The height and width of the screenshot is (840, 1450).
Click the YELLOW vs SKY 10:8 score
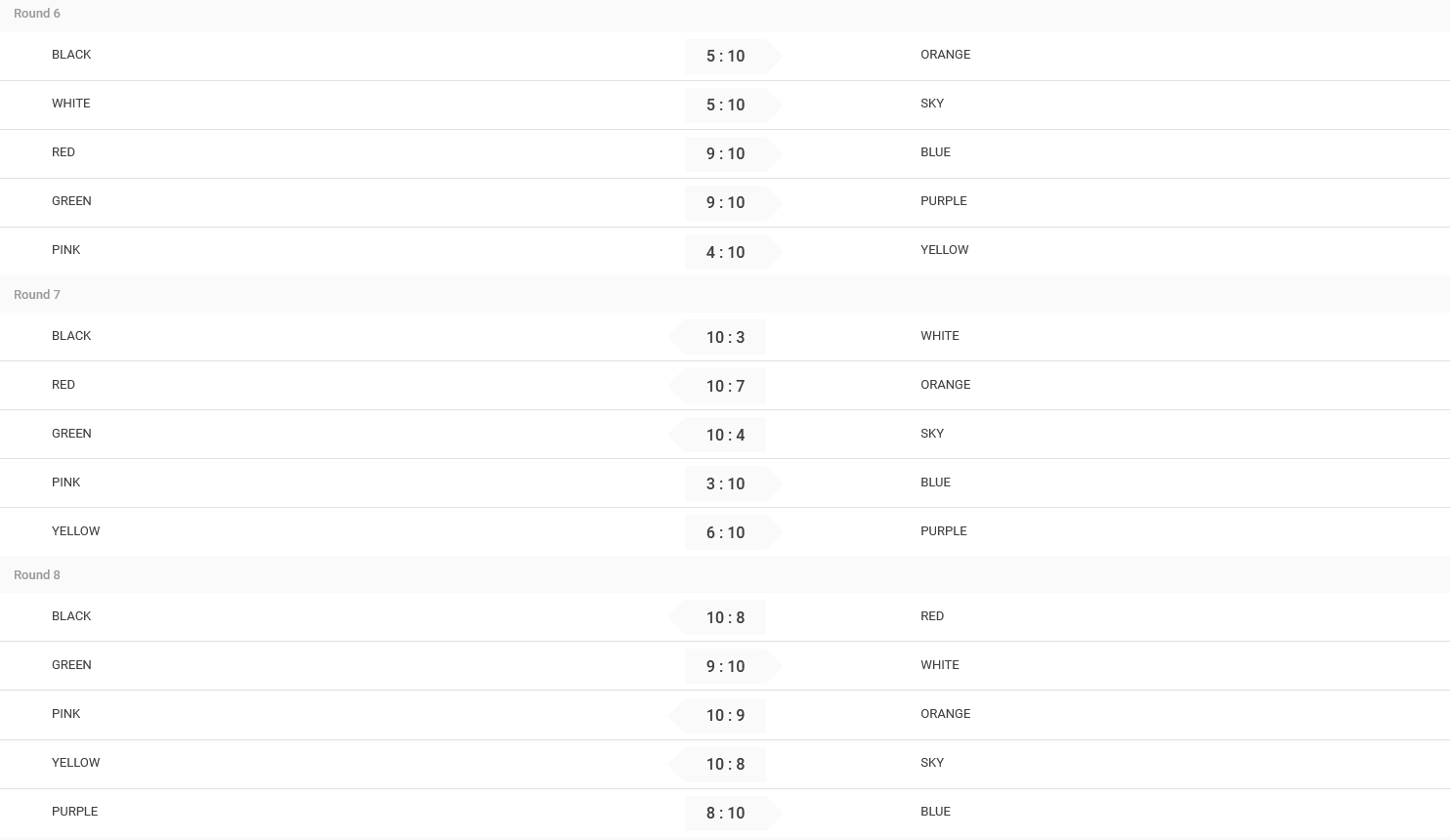[x=725, y=764]
